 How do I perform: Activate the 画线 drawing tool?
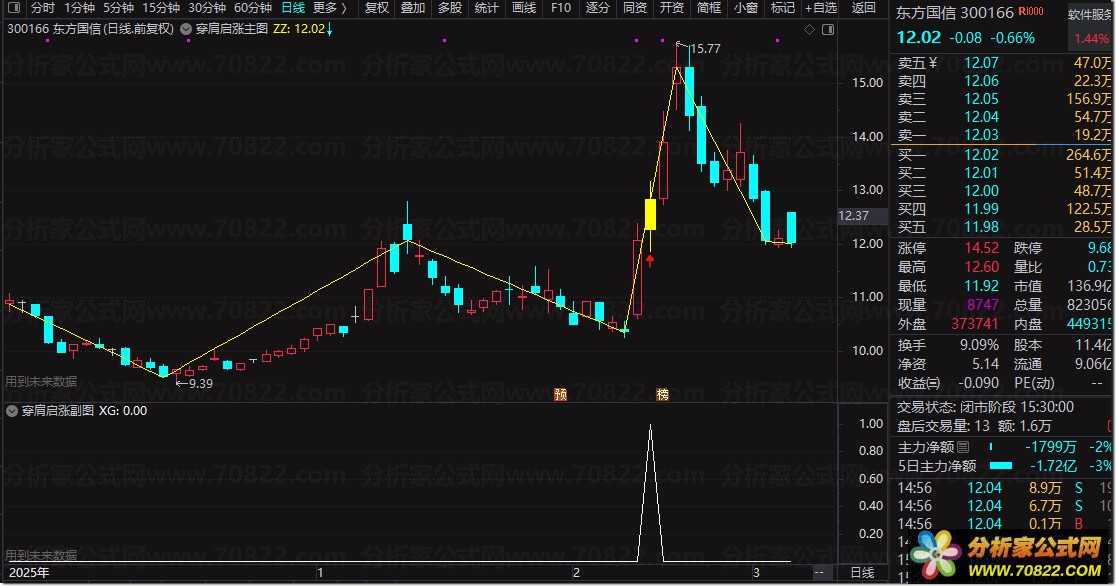(524, 8)
